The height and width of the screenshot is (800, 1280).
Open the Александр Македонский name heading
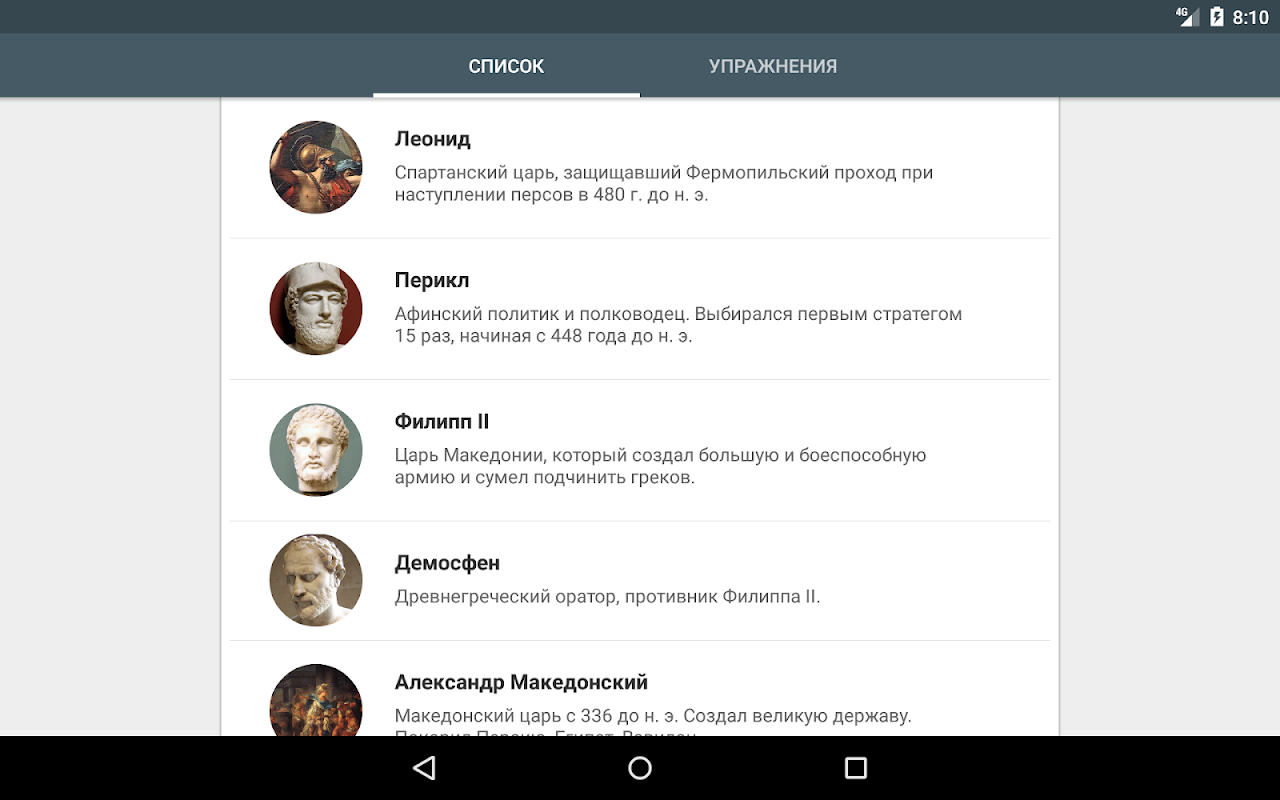521,682
